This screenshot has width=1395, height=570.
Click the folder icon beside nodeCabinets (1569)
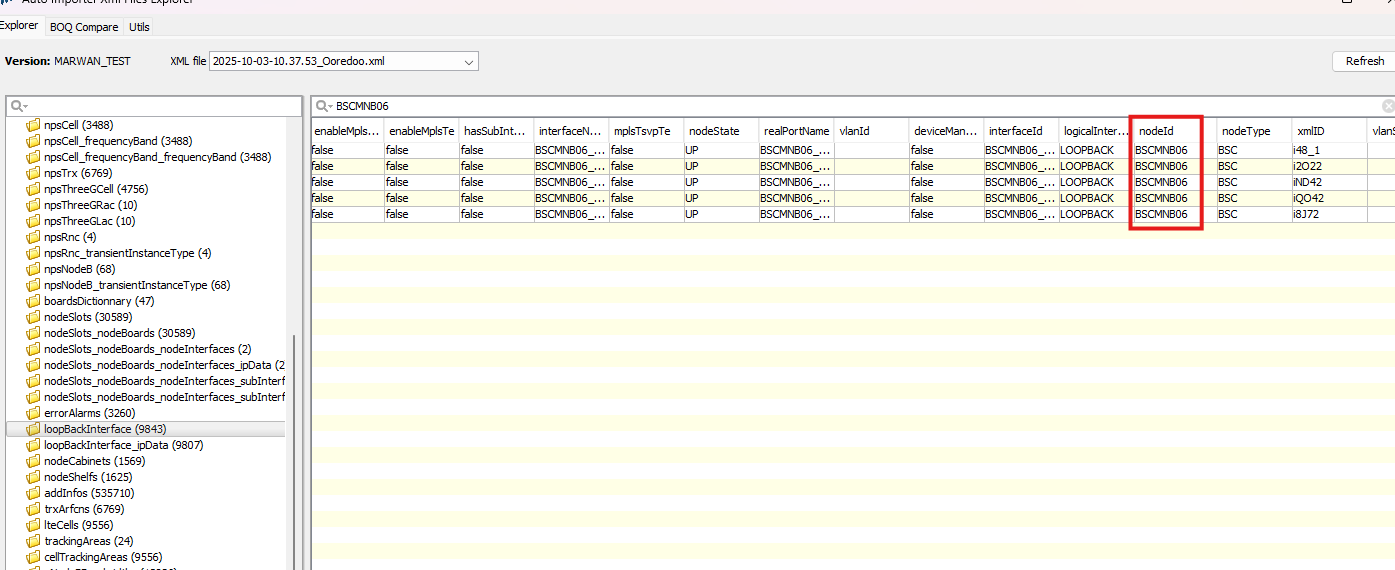33,461
